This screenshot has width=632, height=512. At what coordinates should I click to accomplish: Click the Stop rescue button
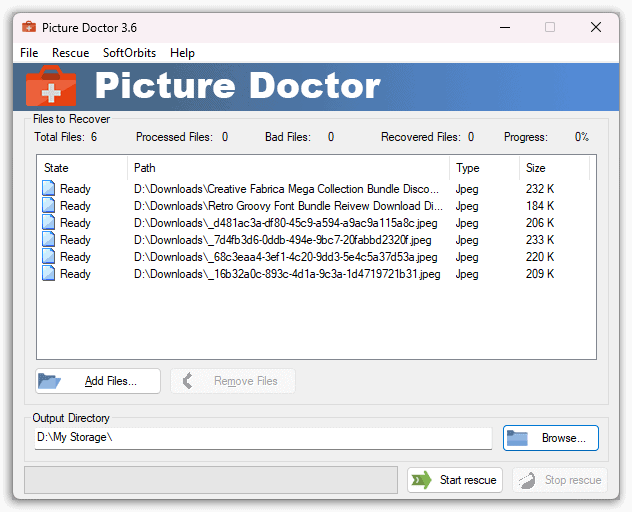[560, 480]
